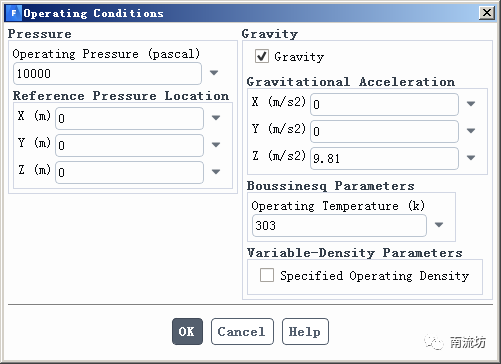The image size is (501, 364).
Task: Open dropdown for Reference Pressure Z
Action: 216,172
